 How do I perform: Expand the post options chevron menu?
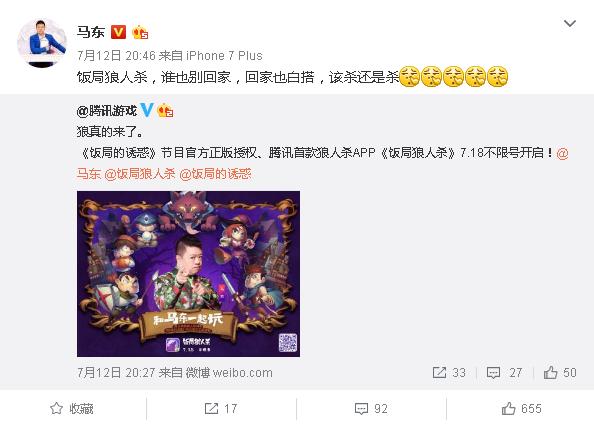(x=570, y=23)
